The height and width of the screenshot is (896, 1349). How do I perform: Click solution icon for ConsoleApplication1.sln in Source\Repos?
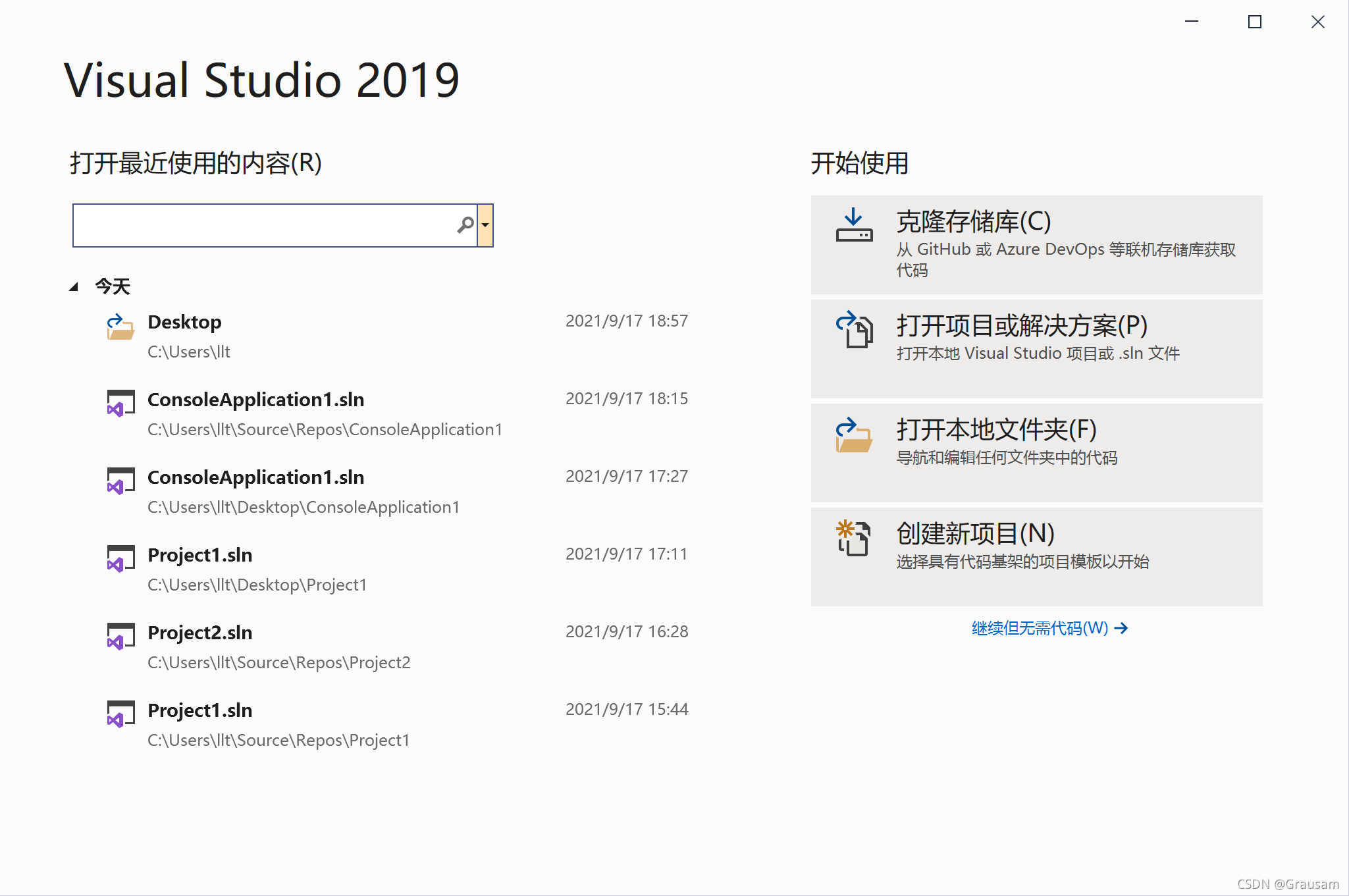[120, 404]
